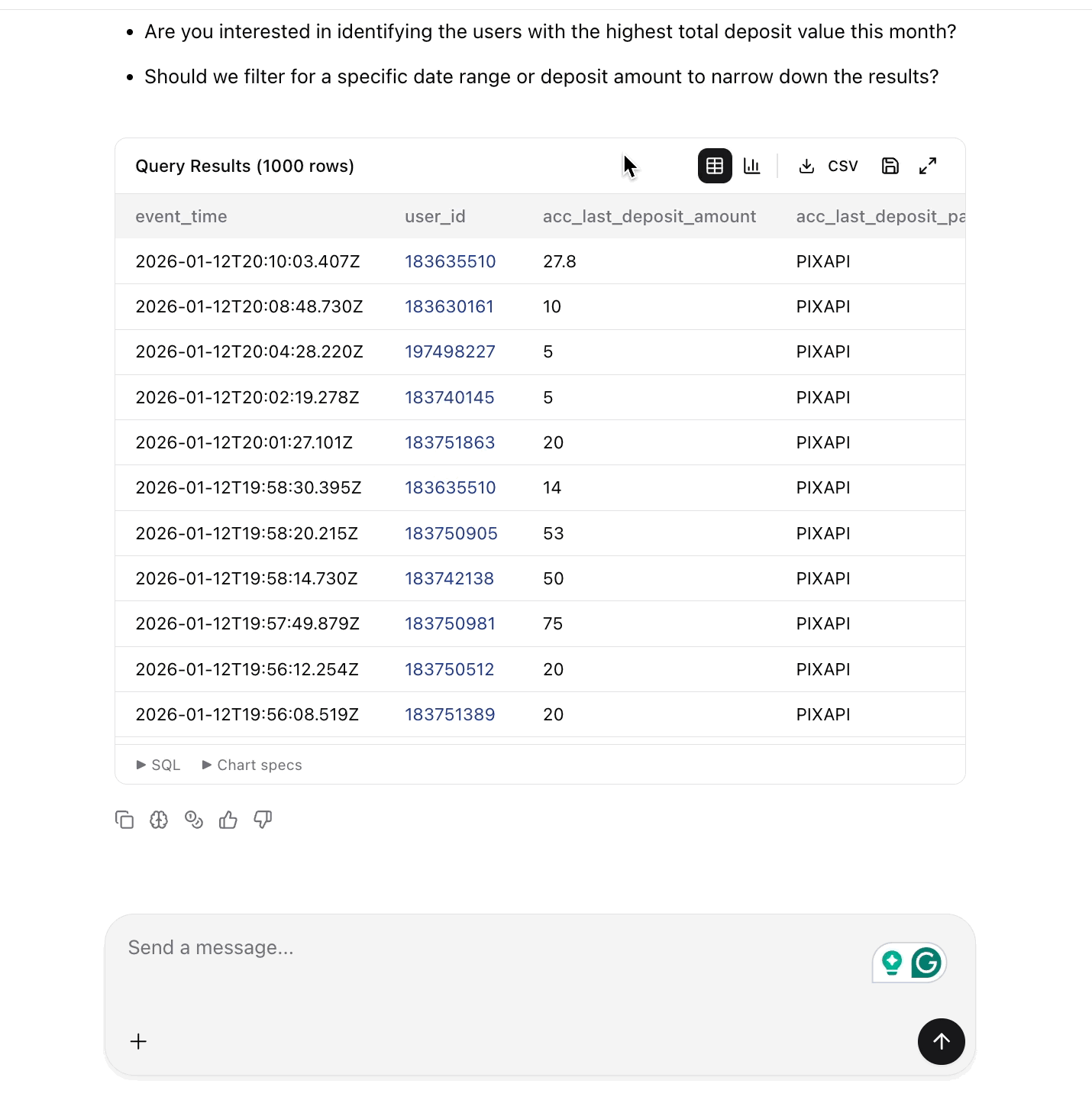Download query results as CSV

pyautogui.click(x=828, y=166)
